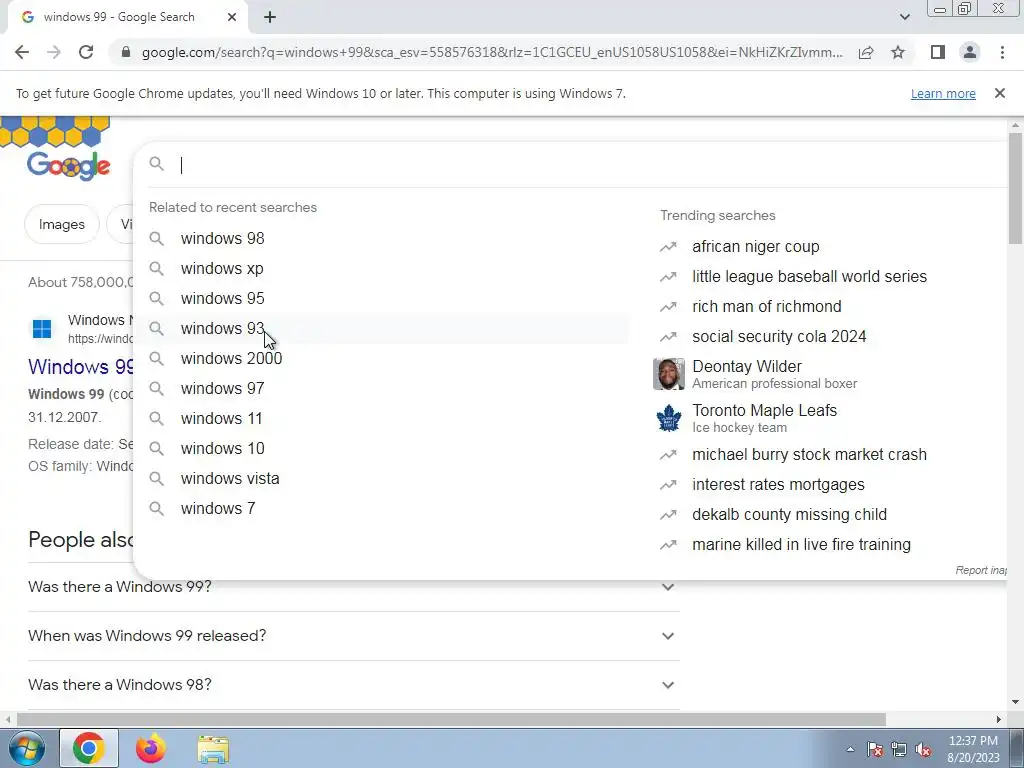The height and width of the screenshot is (768, 1024).
Task: Show hidden tray icons arrow
Action: pyautogui.click(x=850, y=749)
